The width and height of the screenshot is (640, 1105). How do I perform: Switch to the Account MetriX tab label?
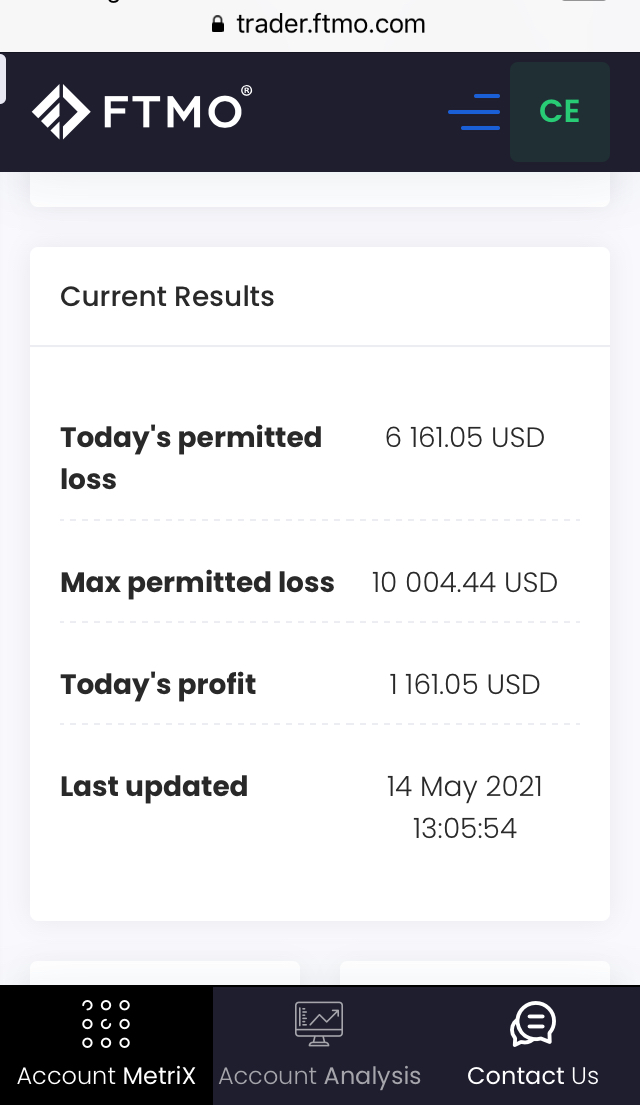(106, 1076)
